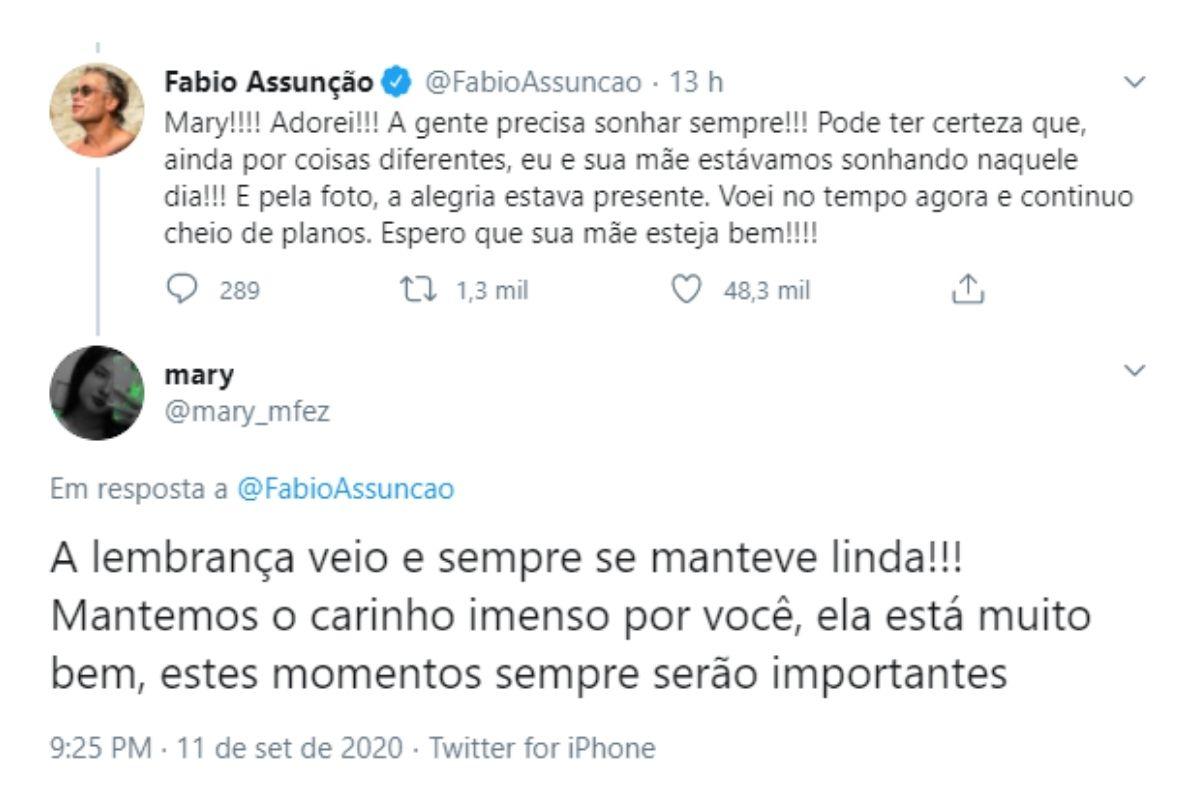1200x800 pixels.
Task: Click the Twitter for iPhone source link
Action: coord(542,748)
